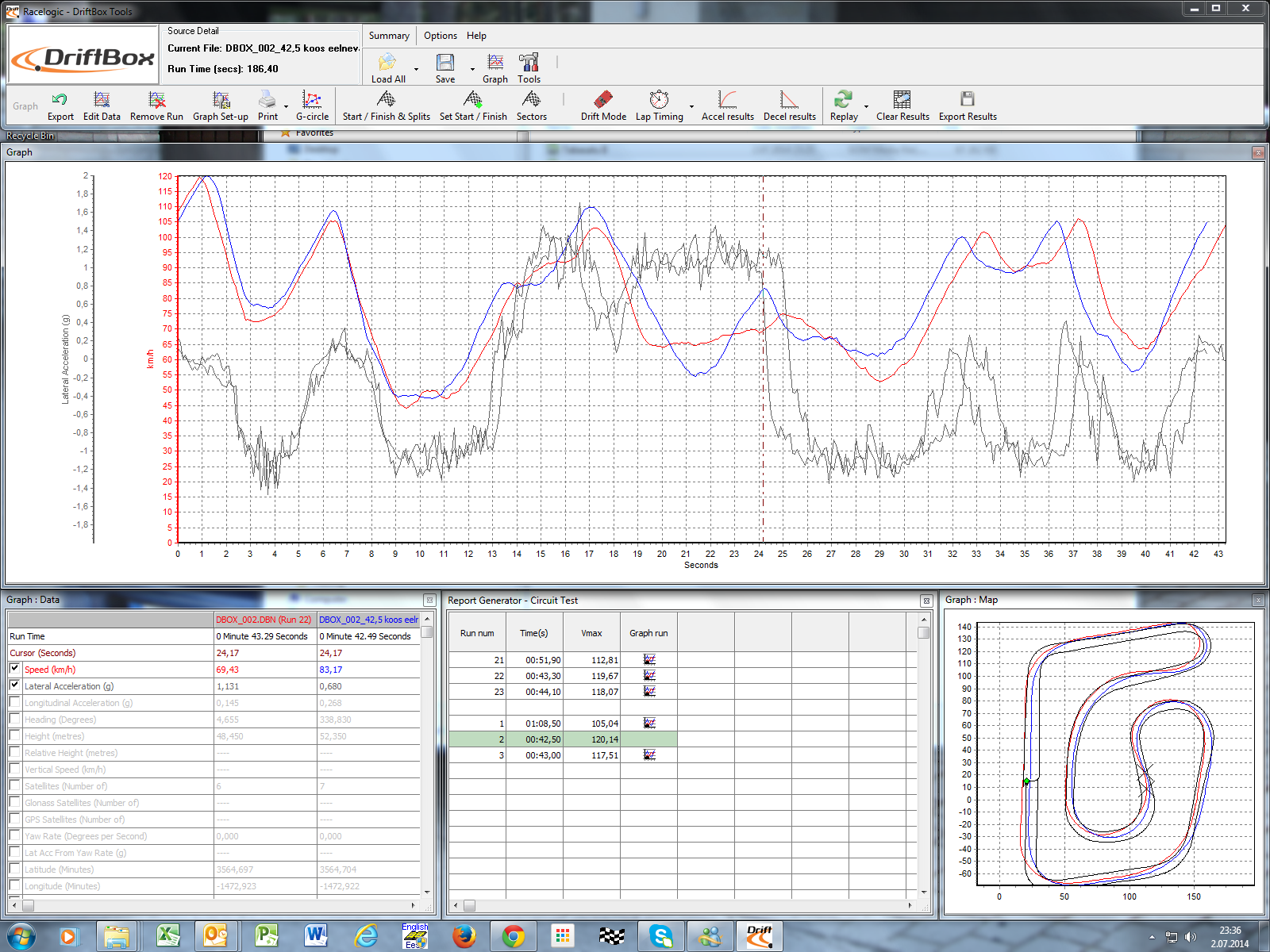Click Set Start / Finish

[x=473, y=106]
